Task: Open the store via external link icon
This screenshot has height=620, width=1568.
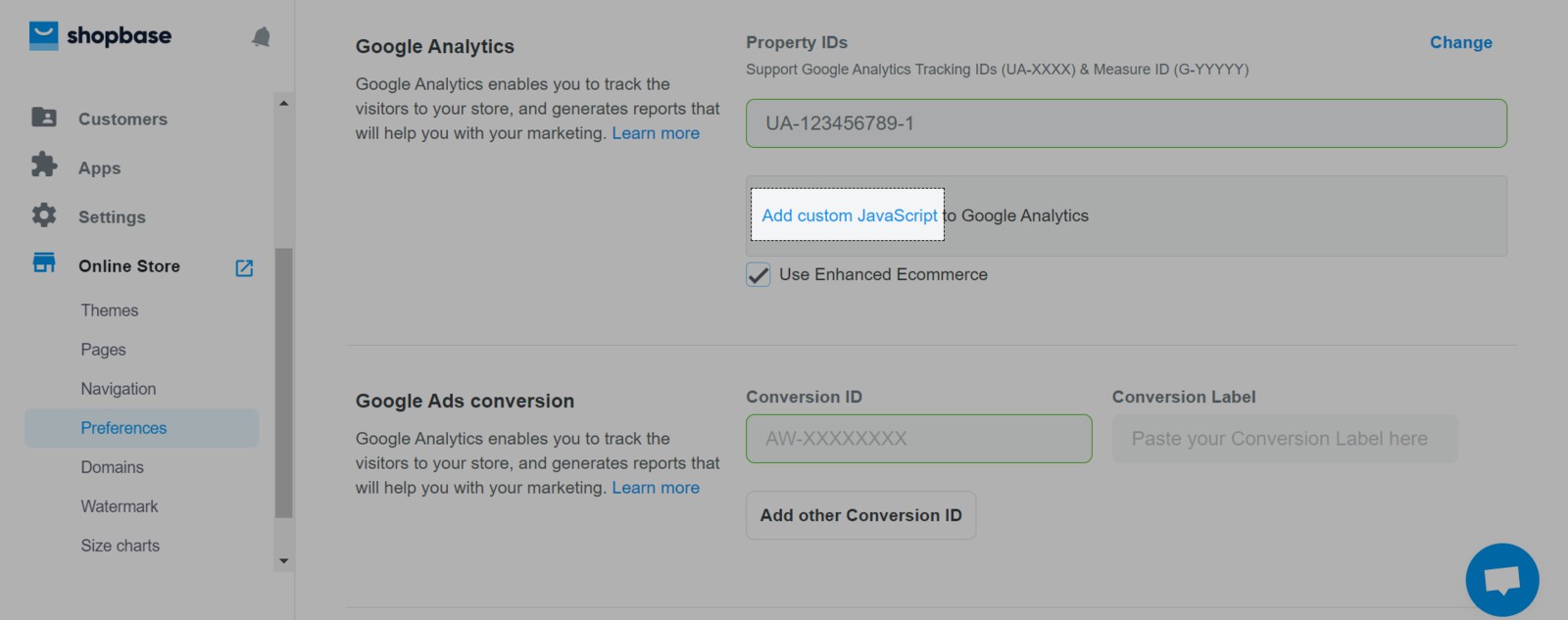Action: (244, 267)
